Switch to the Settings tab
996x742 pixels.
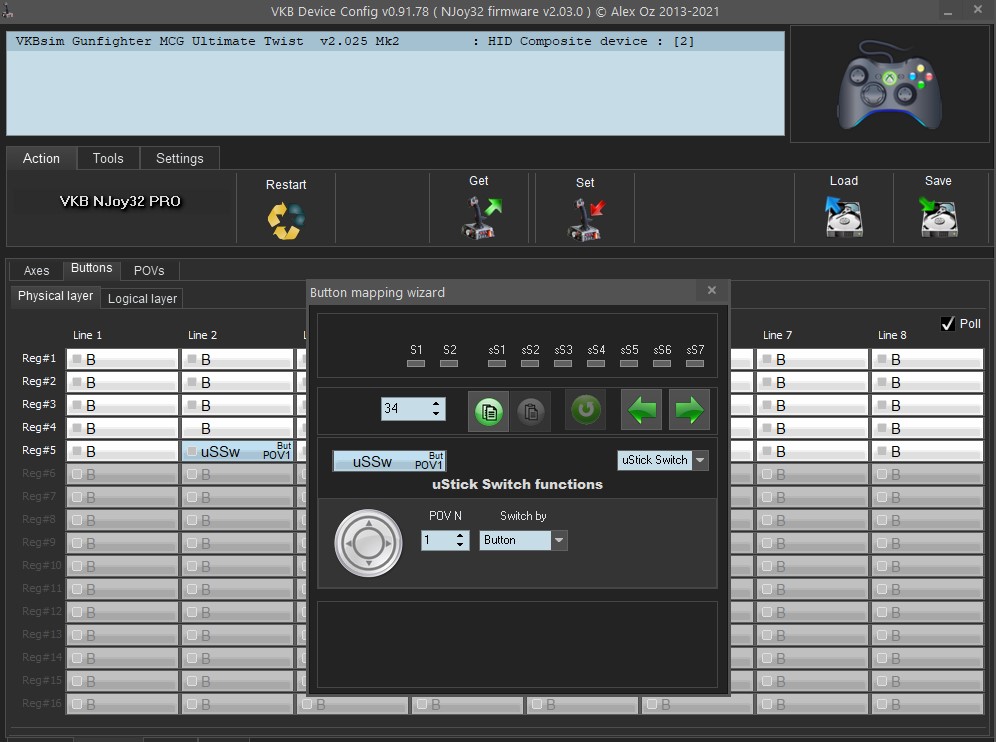click(x=180, y=158)
